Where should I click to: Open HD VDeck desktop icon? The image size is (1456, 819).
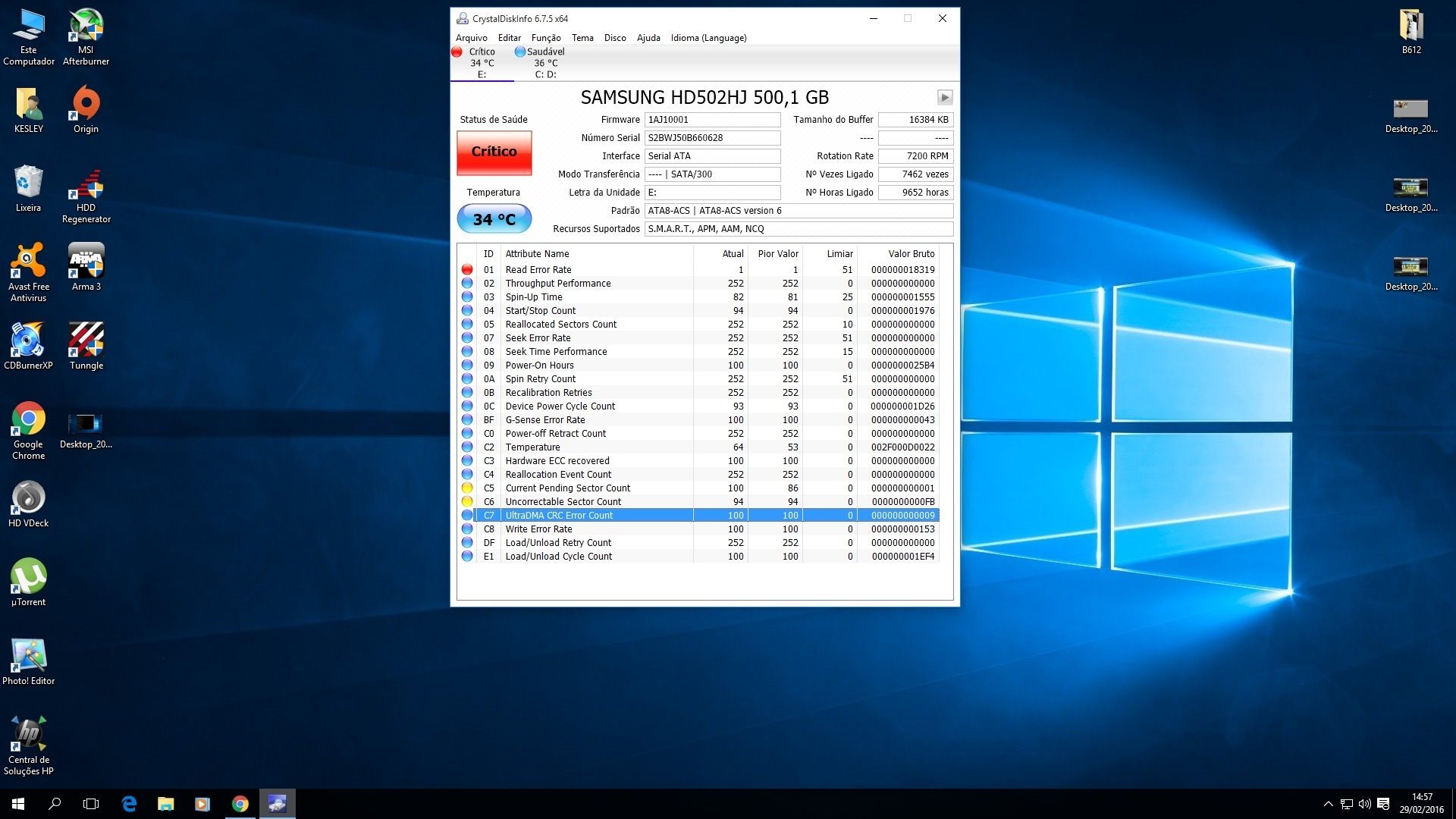(29, 504)
